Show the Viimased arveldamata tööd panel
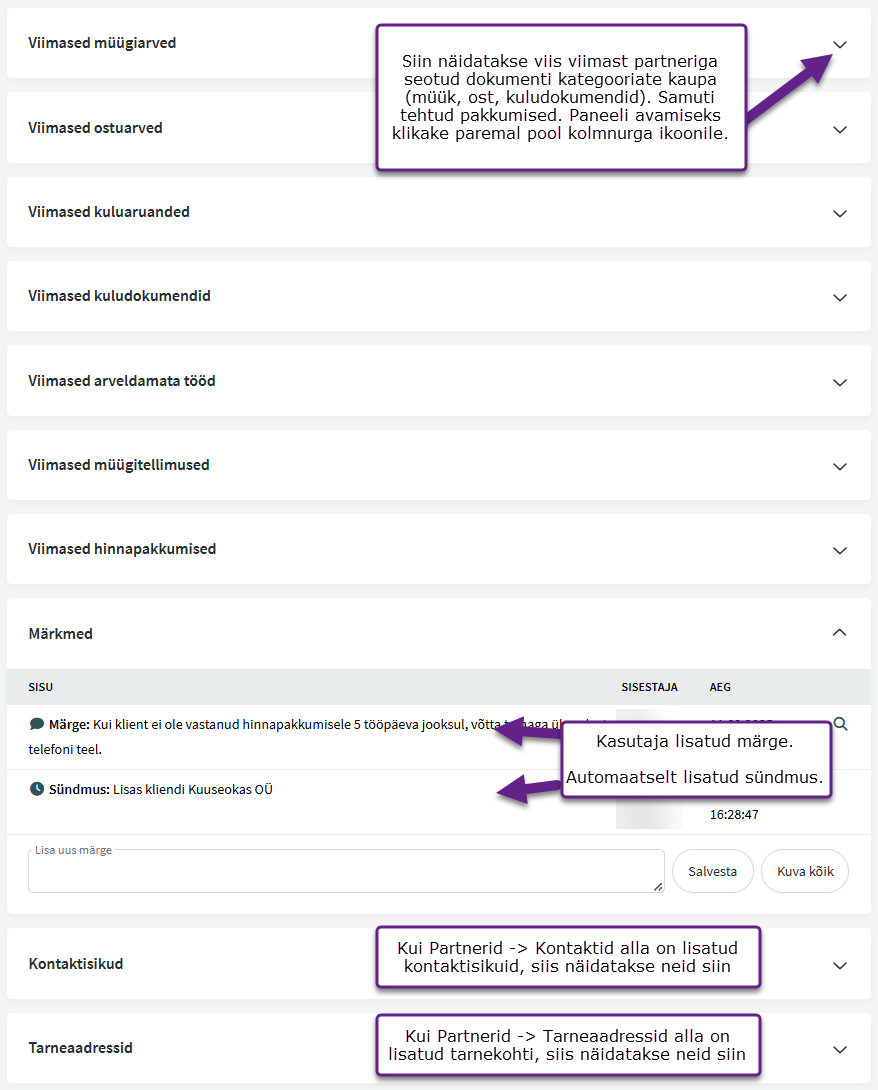Viewport: 878px width, 1090px height. (840, 382)
